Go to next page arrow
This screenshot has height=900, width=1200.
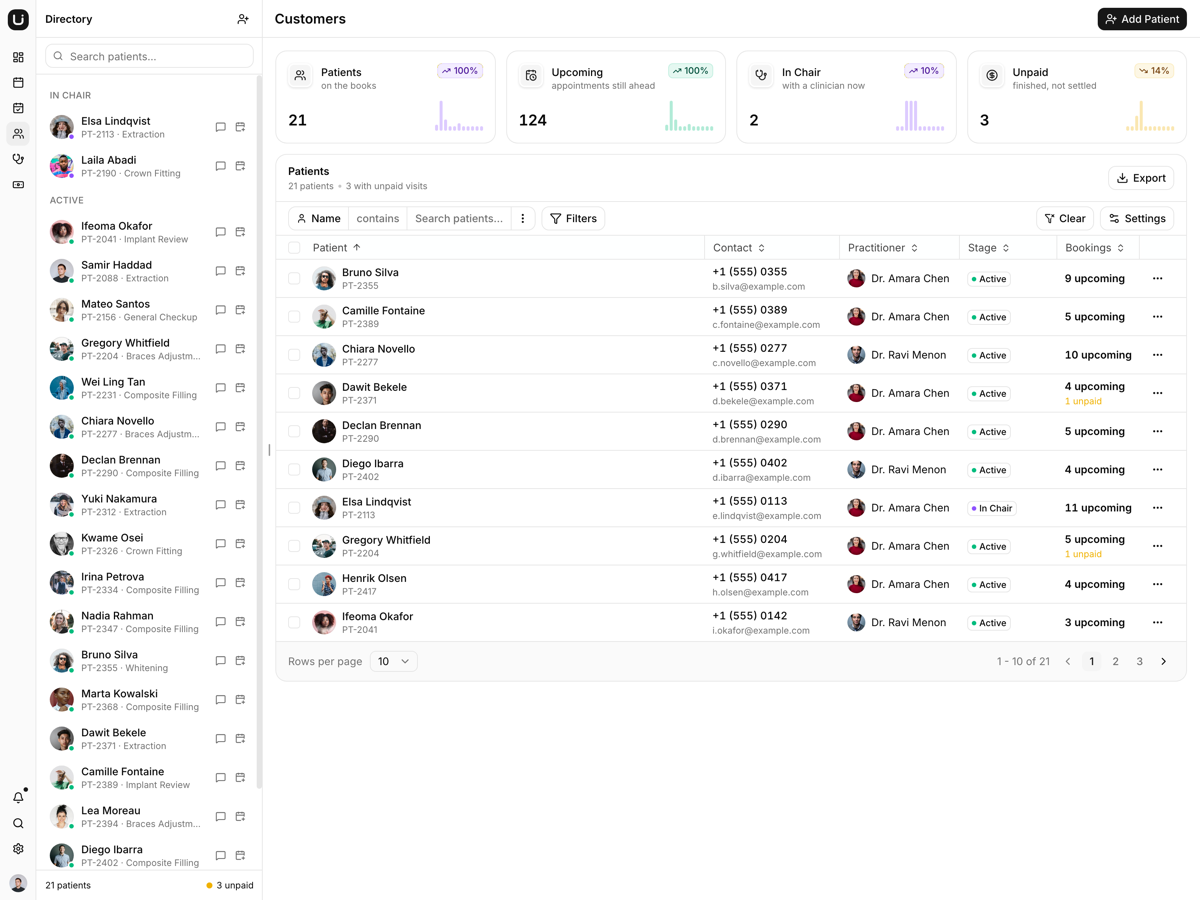pyautogui.click(x=1164, y=661)
